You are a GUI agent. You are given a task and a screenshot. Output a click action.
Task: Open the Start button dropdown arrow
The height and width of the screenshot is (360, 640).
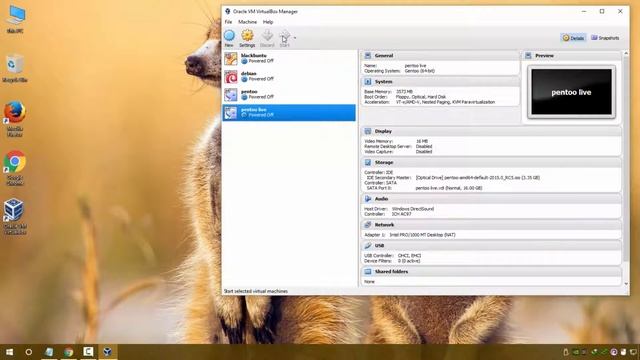pos(295,38)
